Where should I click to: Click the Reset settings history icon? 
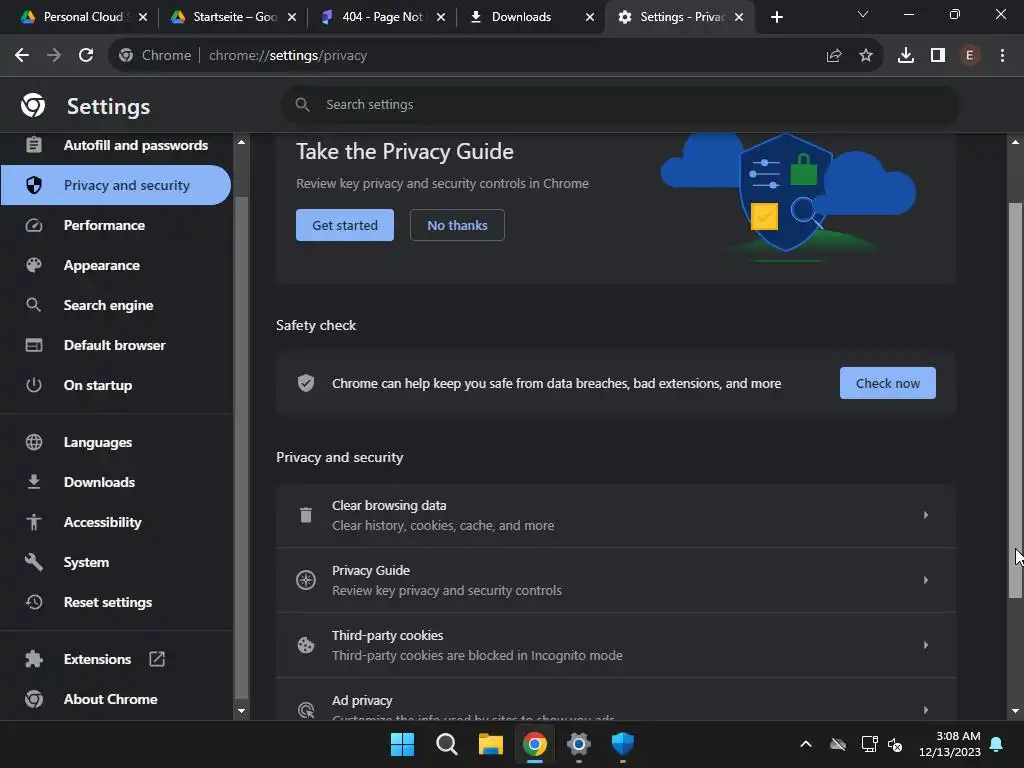coord(34,601)
